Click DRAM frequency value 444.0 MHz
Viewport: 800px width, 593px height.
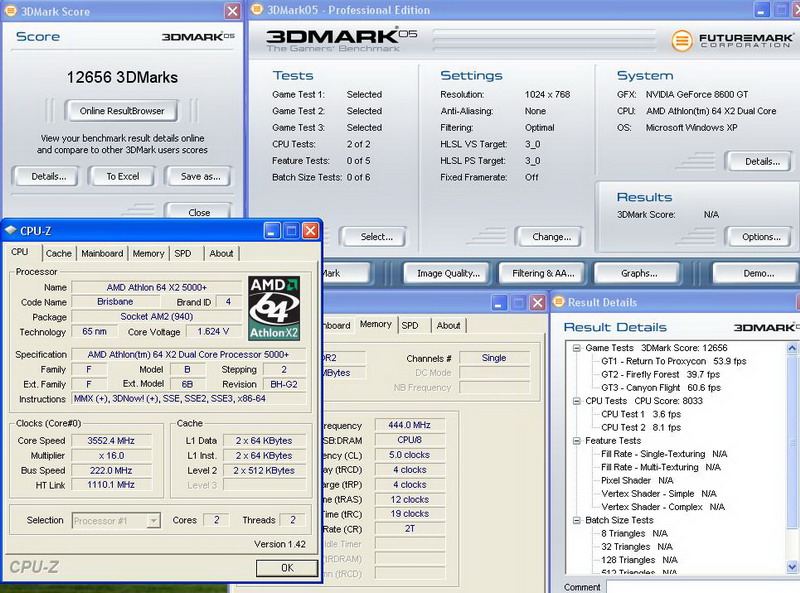[409, 425]
